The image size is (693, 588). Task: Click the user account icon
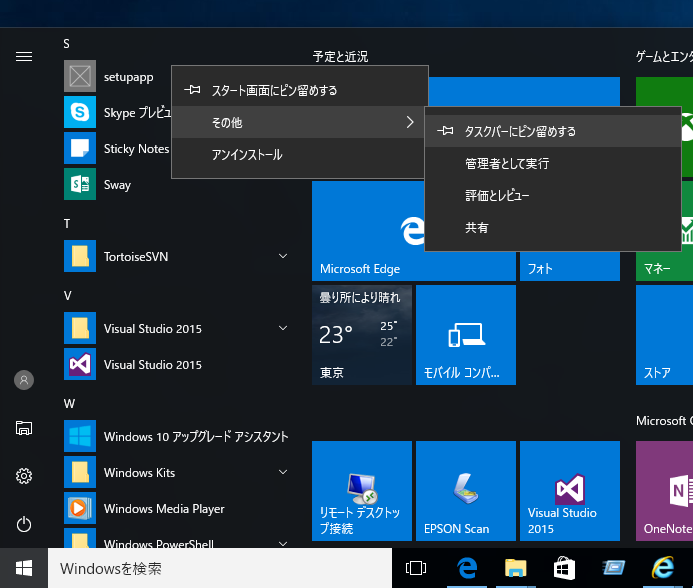pos(24,380)
